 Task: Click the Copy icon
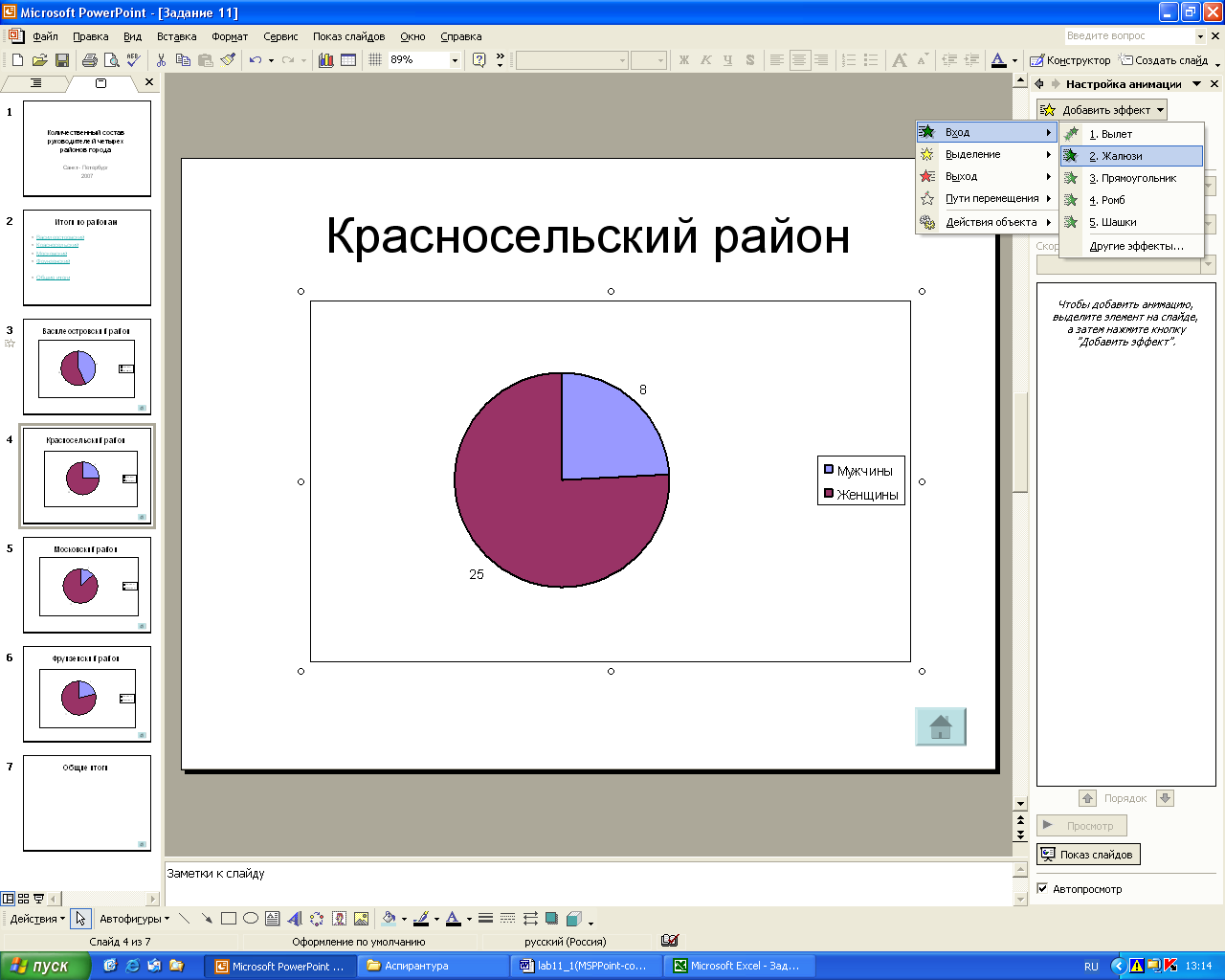pos(183,60)
